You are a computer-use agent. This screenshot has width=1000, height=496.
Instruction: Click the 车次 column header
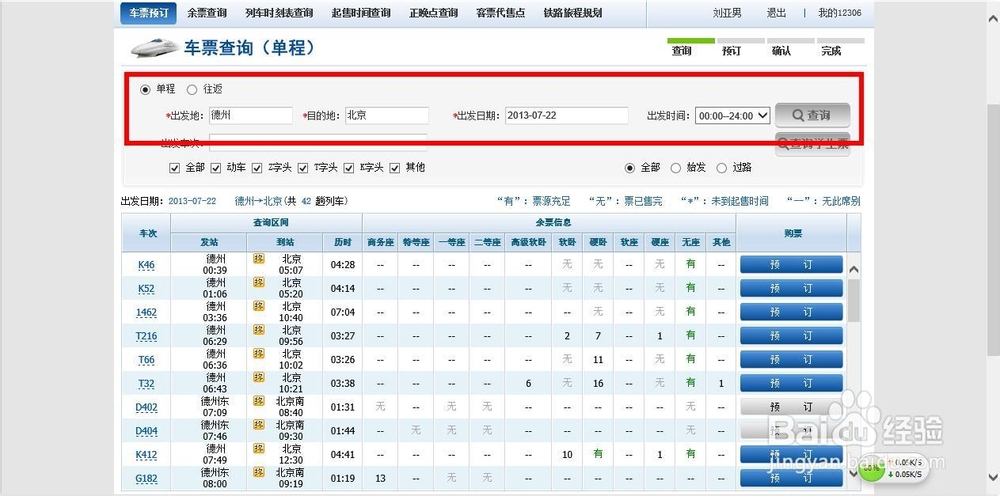[147, 233]
